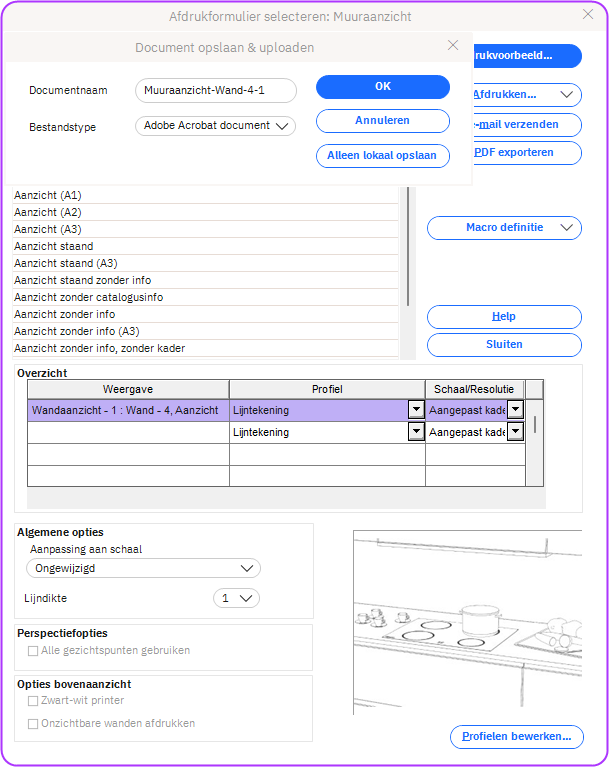Open Profiel arrow in first Lijntekening row

pos(415,410)
